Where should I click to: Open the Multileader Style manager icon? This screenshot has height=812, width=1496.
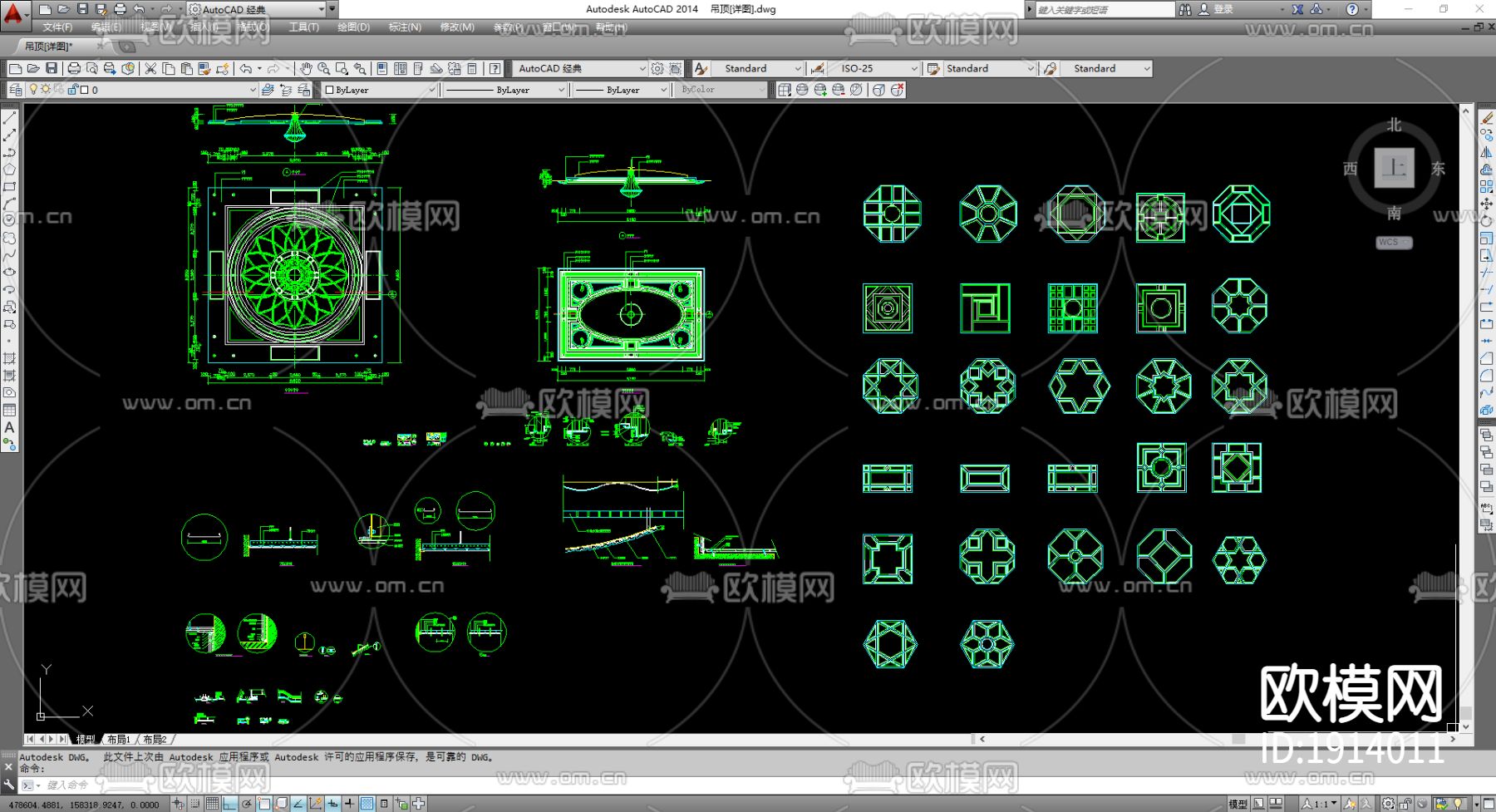[x=1051, y=68]
